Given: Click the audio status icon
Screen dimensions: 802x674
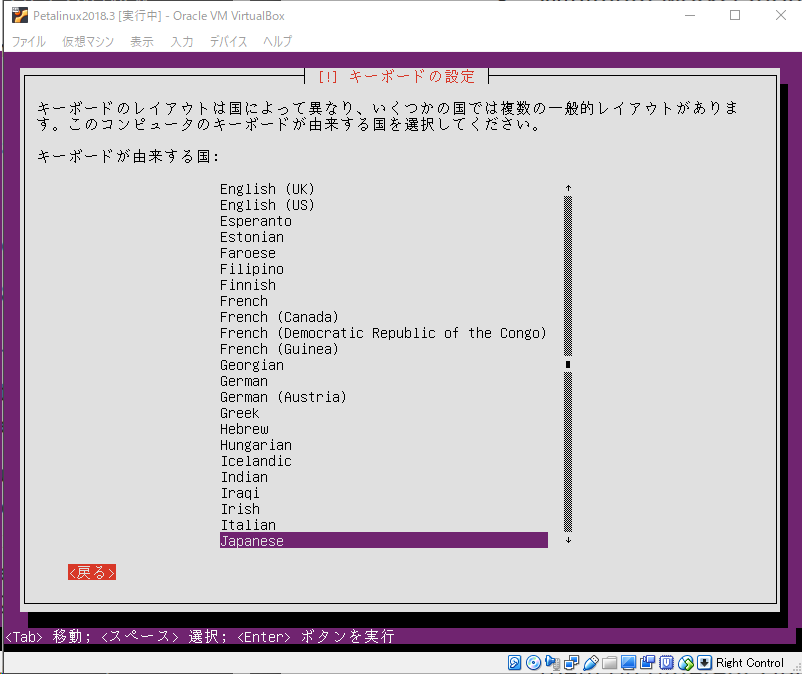Looking at the screenshot, I should pyautogui.click(x=552, y=663).
